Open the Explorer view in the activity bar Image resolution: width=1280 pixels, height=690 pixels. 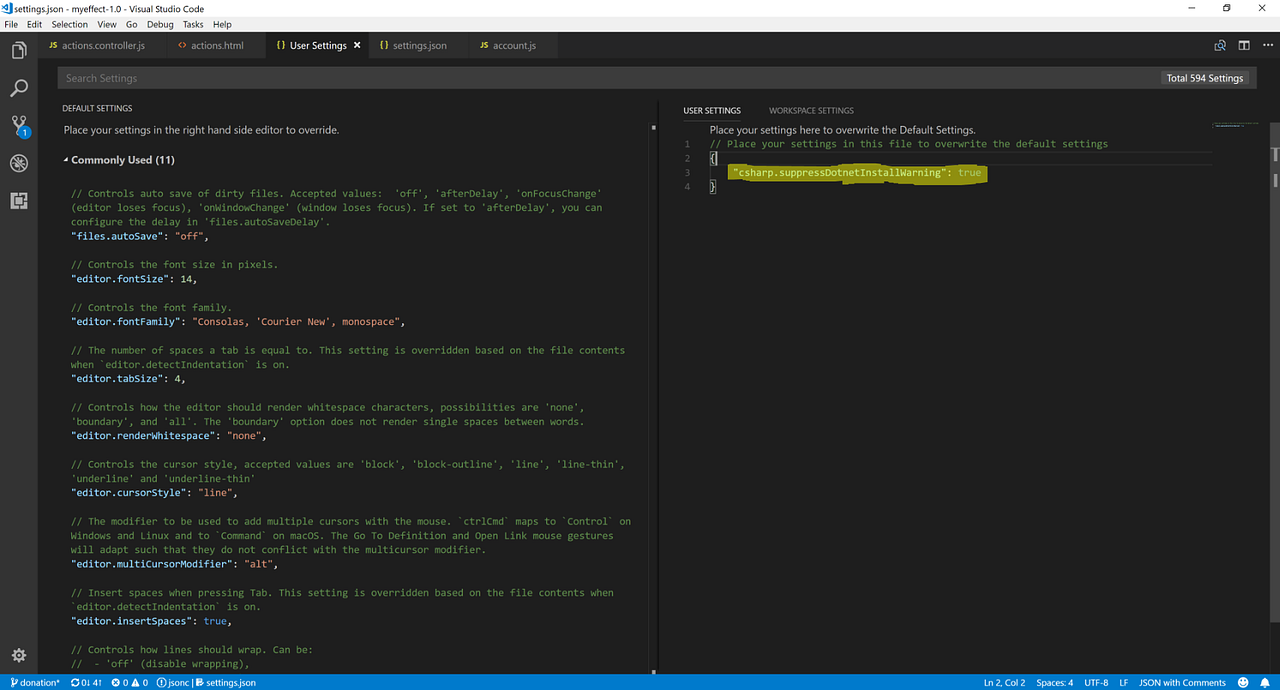pyautogui.click(x=18, y=50)
